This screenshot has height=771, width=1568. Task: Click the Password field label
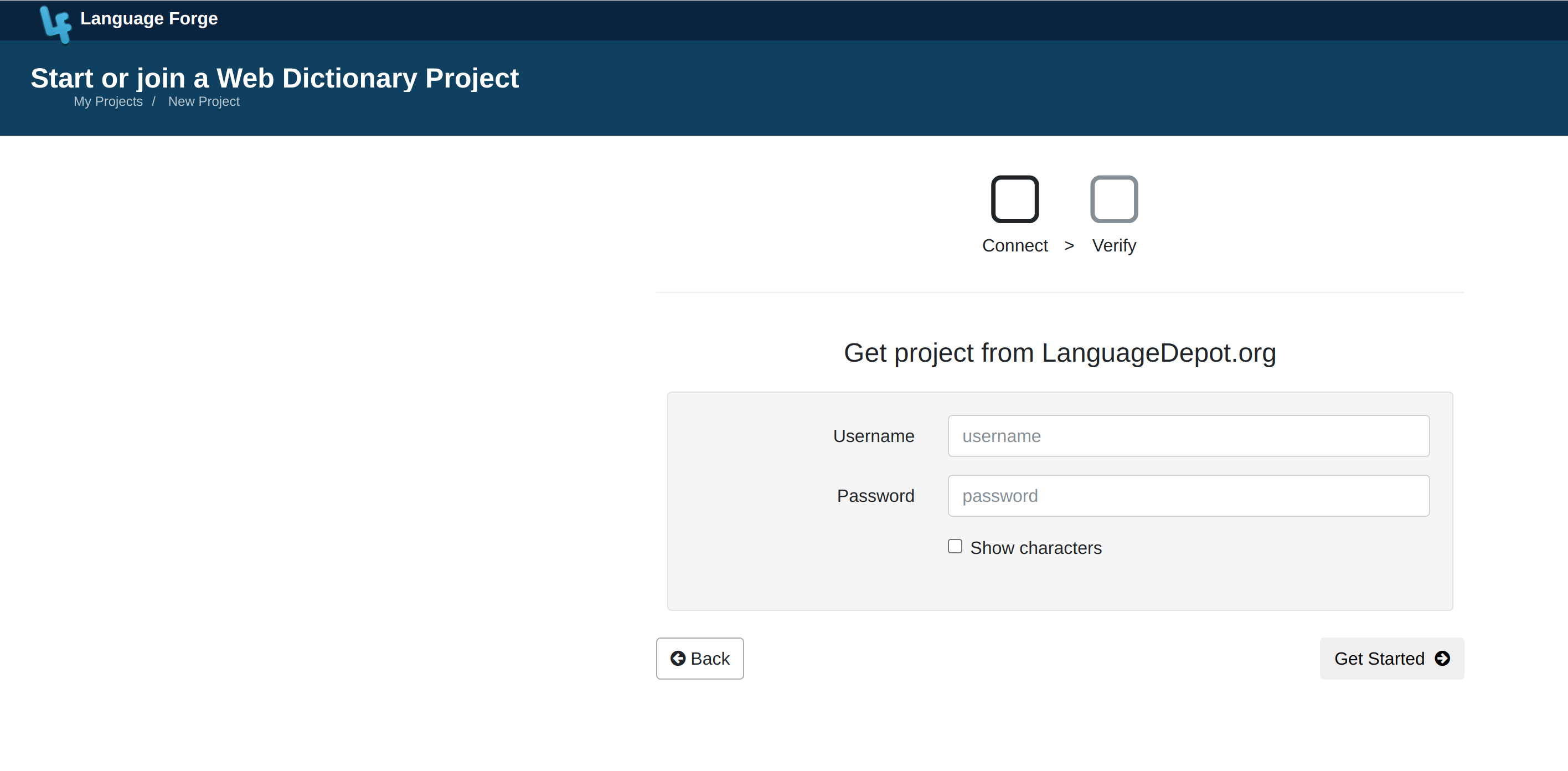coord(875,496)
